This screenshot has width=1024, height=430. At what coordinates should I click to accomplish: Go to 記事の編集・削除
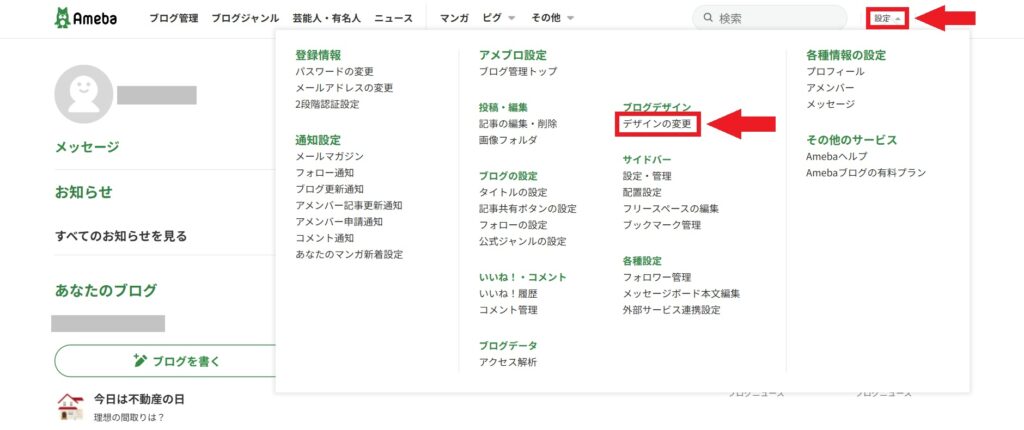pyautogui.click(x=518, y=124)
